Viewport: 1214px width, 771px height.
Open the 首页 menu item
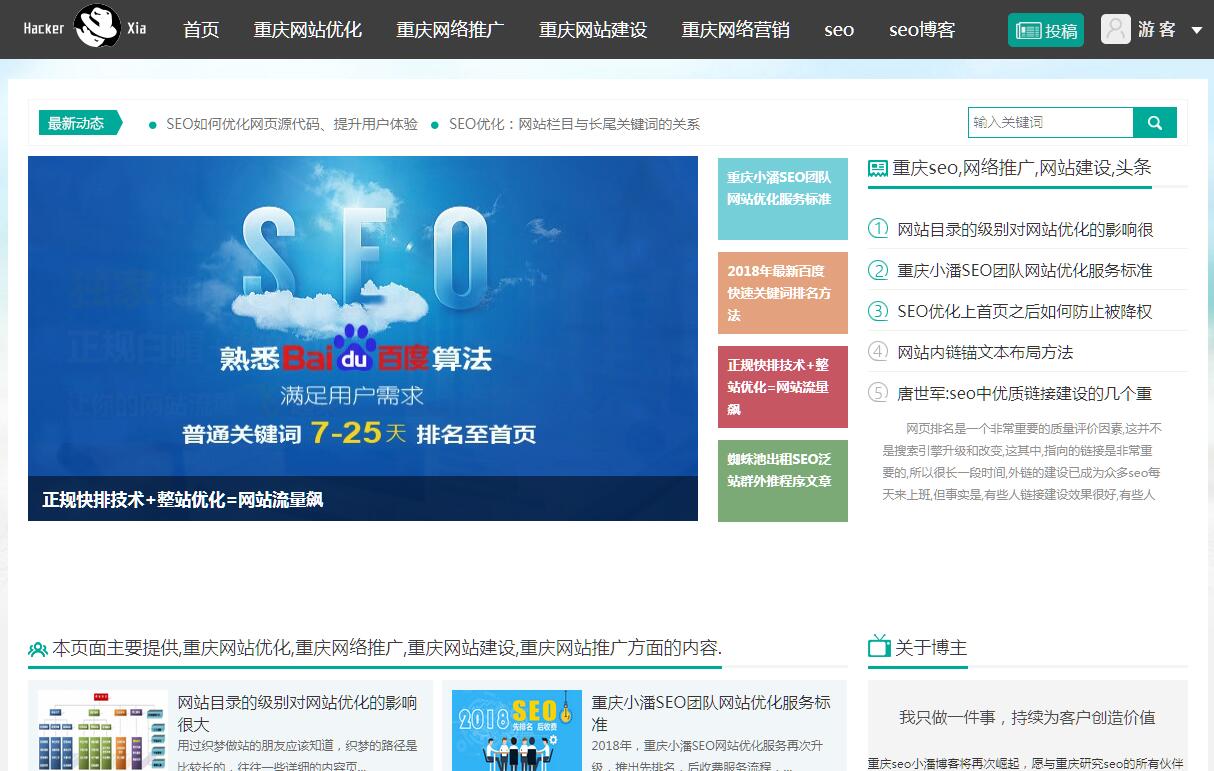point(201,30)
